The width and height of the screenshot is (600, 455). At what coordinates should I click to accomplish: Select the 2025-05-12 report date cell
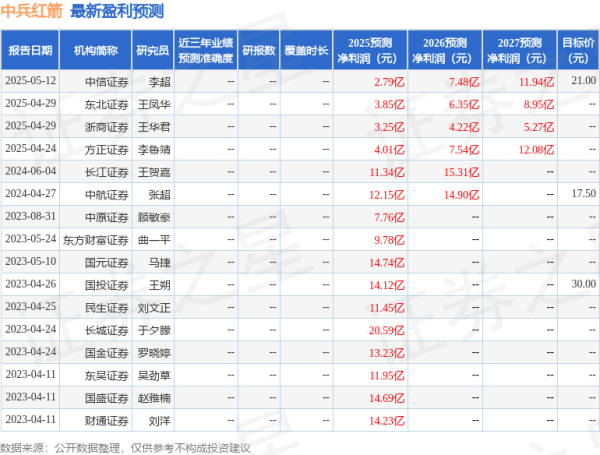(31, 80)
